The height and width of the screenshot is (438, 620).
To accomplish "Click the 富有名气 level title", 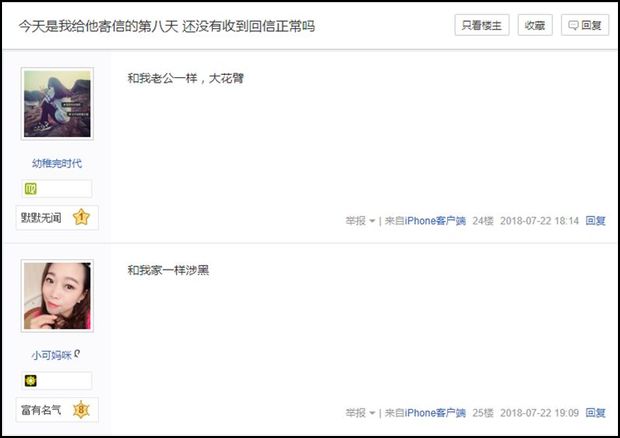I will (x=41, y=410).
